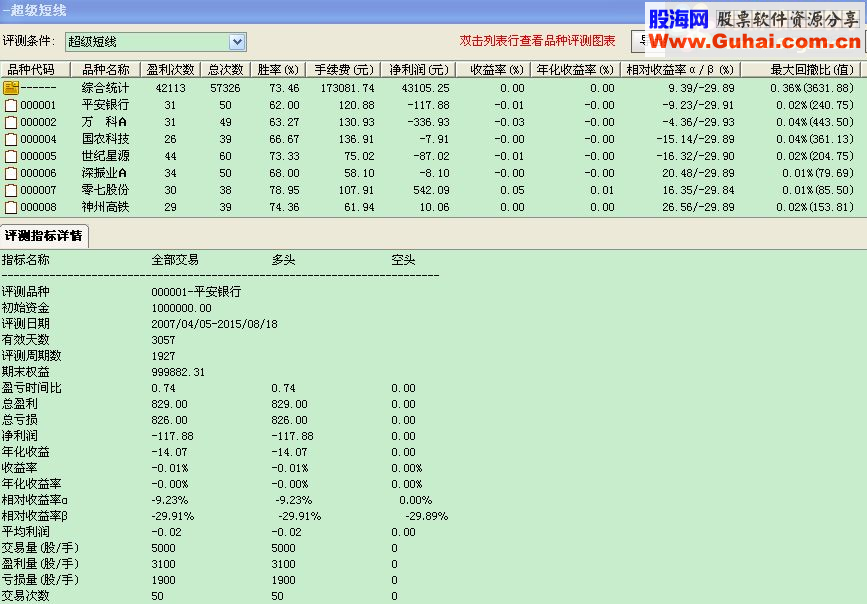Select the 神州高铁 row name
The width and height of the screenshot is (867, 604).
click(105, 208)
